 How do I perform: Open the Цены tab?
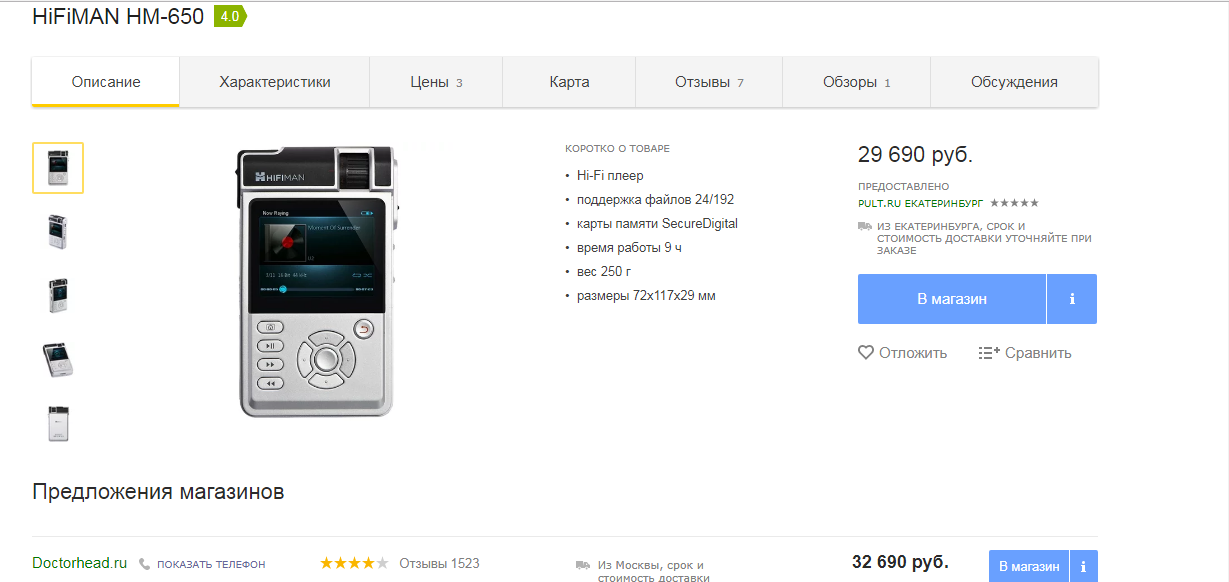[436, 82]
